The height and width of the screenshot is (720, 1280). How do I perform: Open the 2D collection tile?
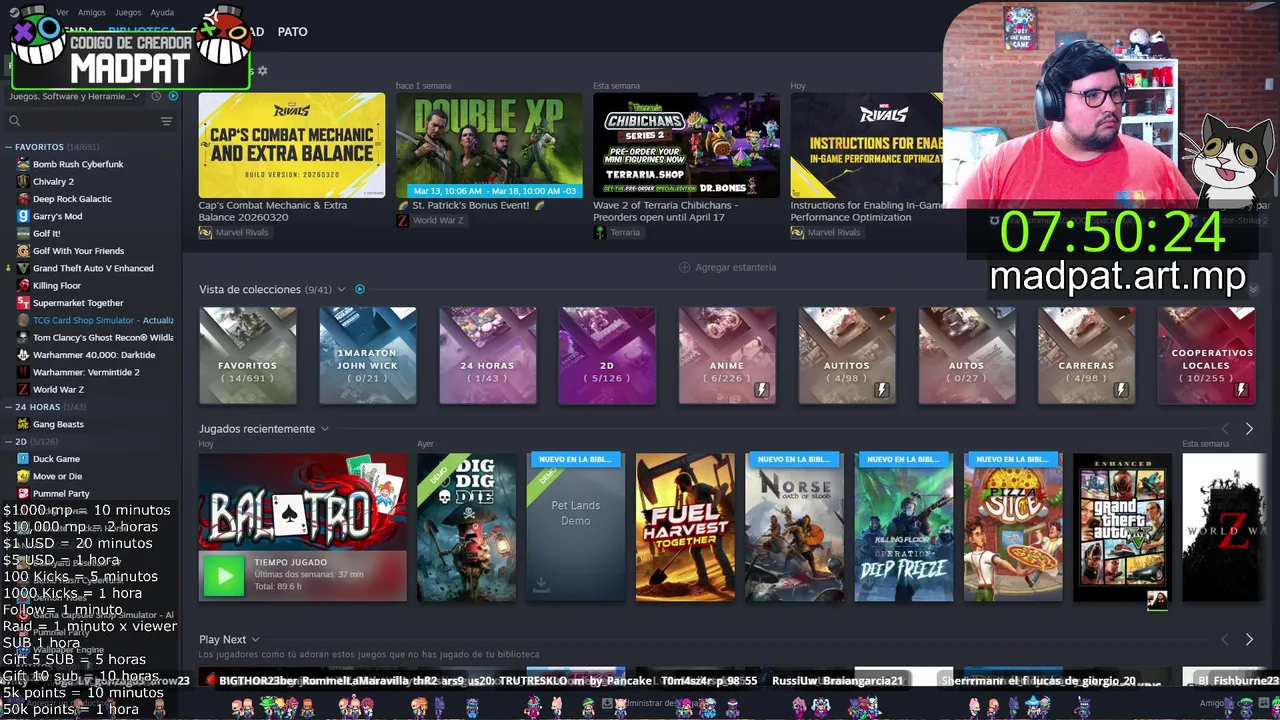click(607, 356)
